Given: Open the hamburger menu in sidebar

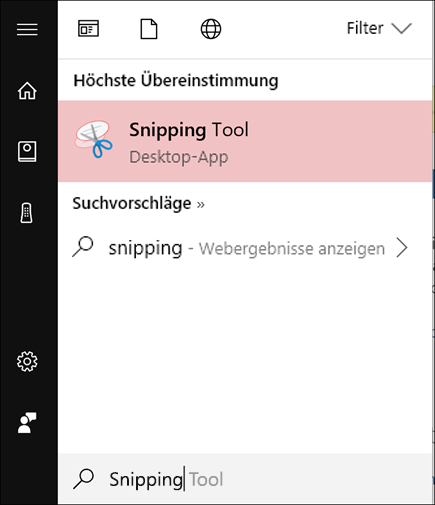Looking at the screenshot, I should click(27, 29).
